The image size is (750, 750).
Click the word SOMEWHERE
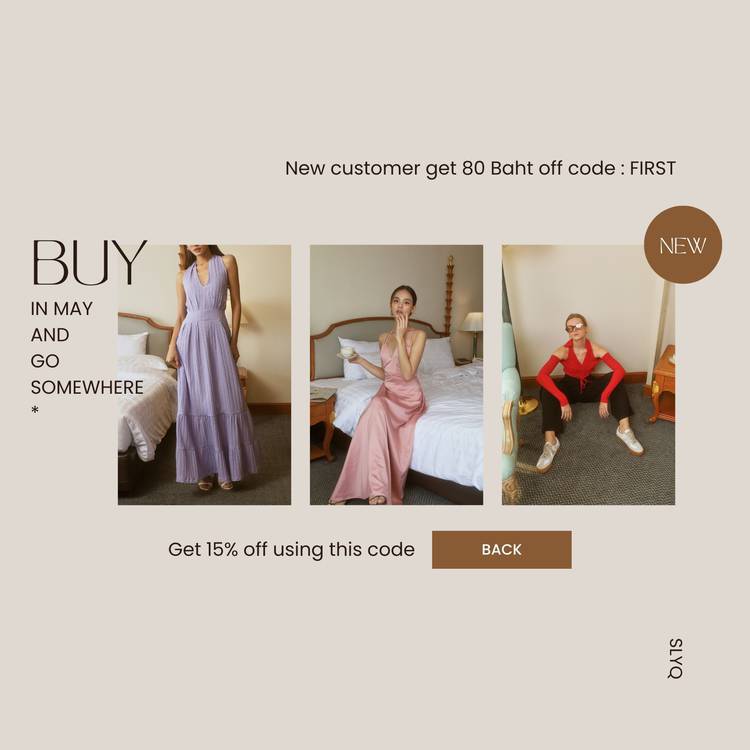[87, 387]
